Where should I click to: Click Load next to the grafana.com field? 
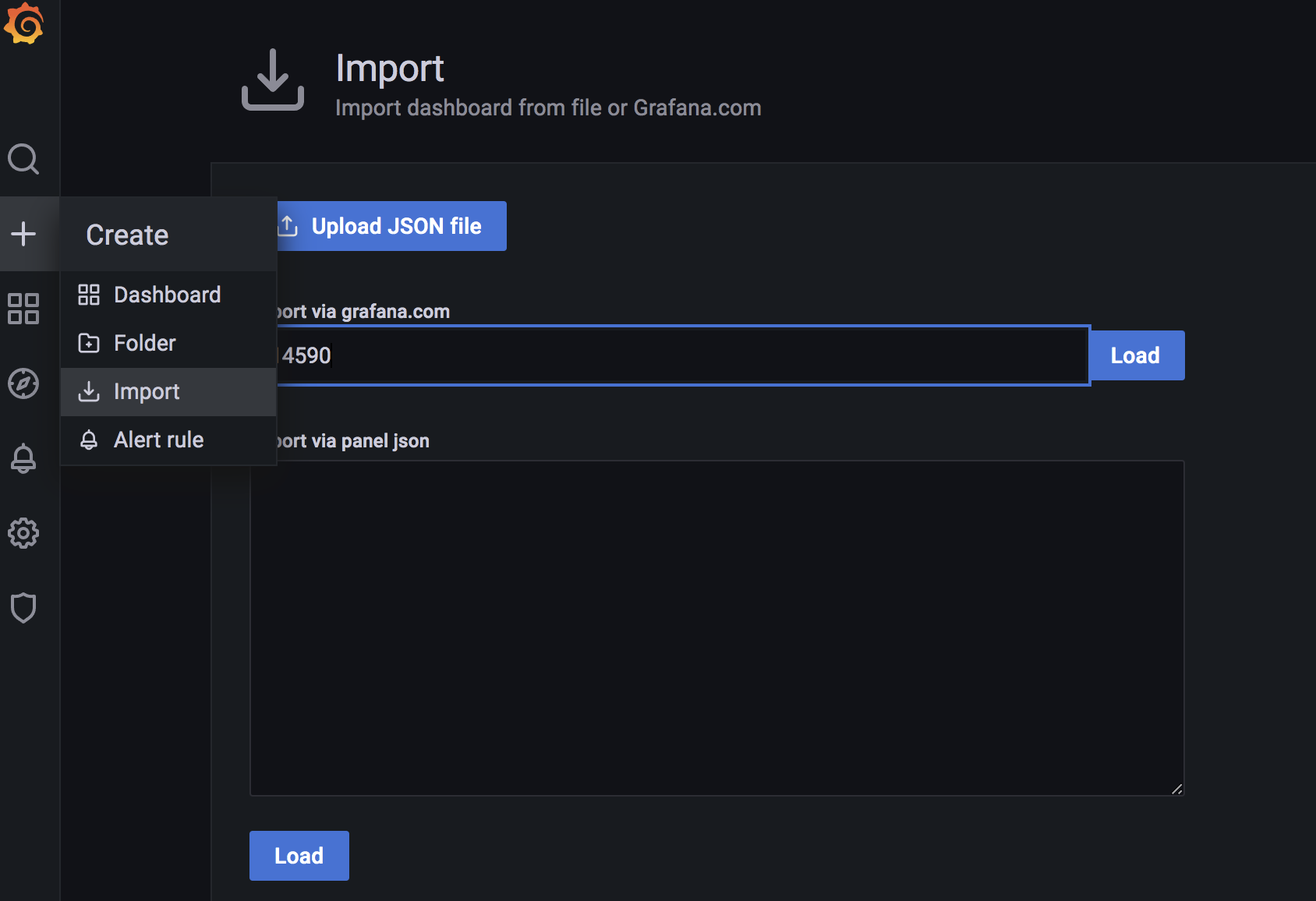[1136, 355]
